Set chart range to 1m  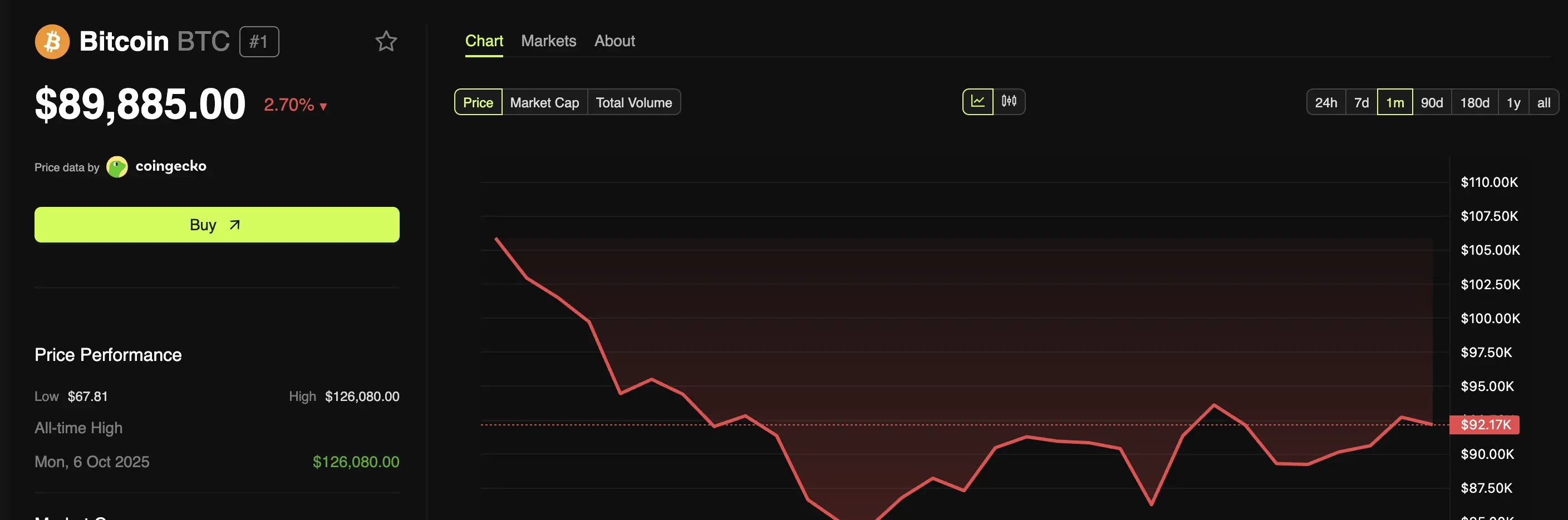[x=1394, y=102]
